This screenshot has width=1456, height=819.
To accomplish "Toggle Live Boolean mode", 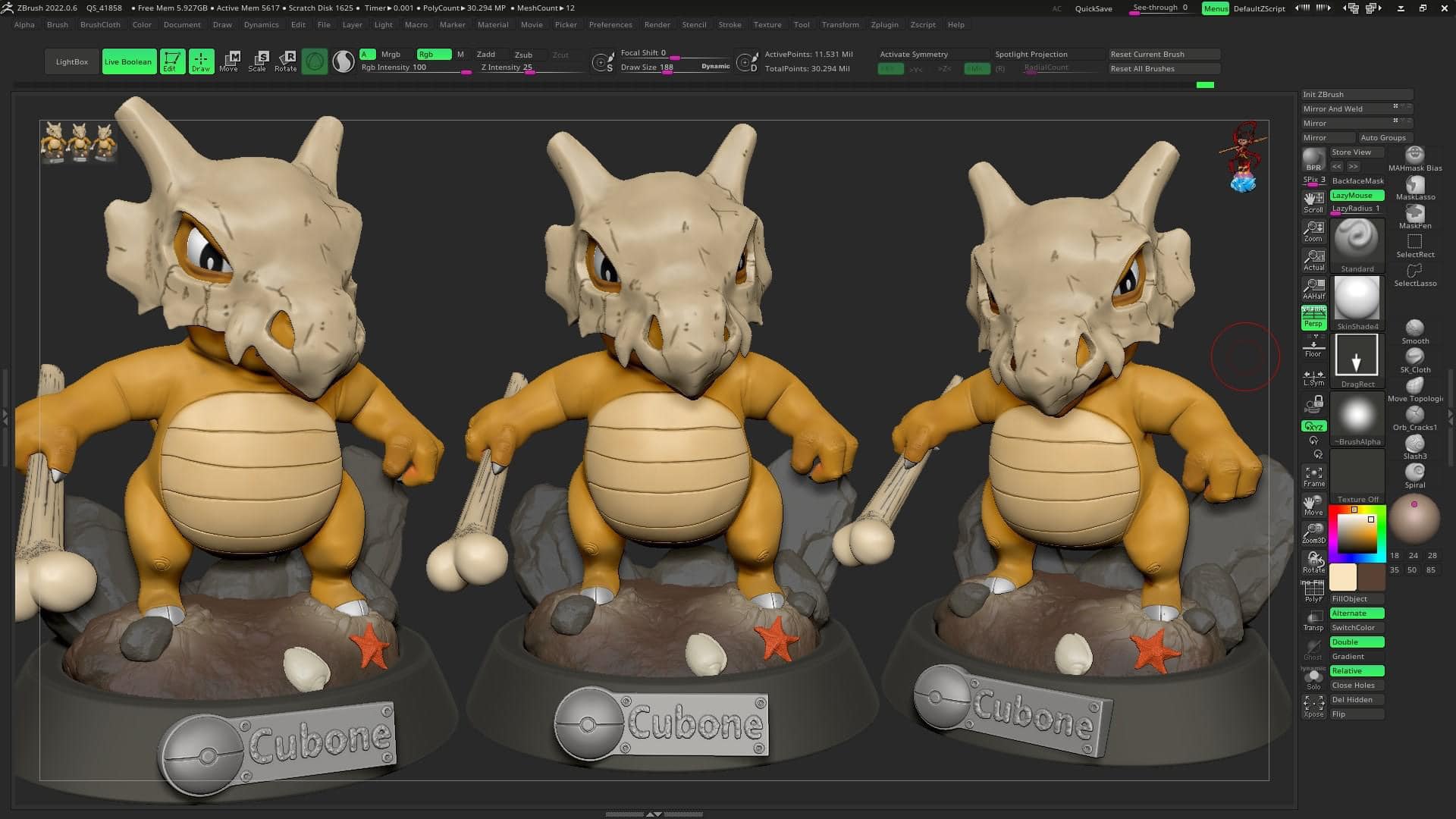I will [127, 61].
